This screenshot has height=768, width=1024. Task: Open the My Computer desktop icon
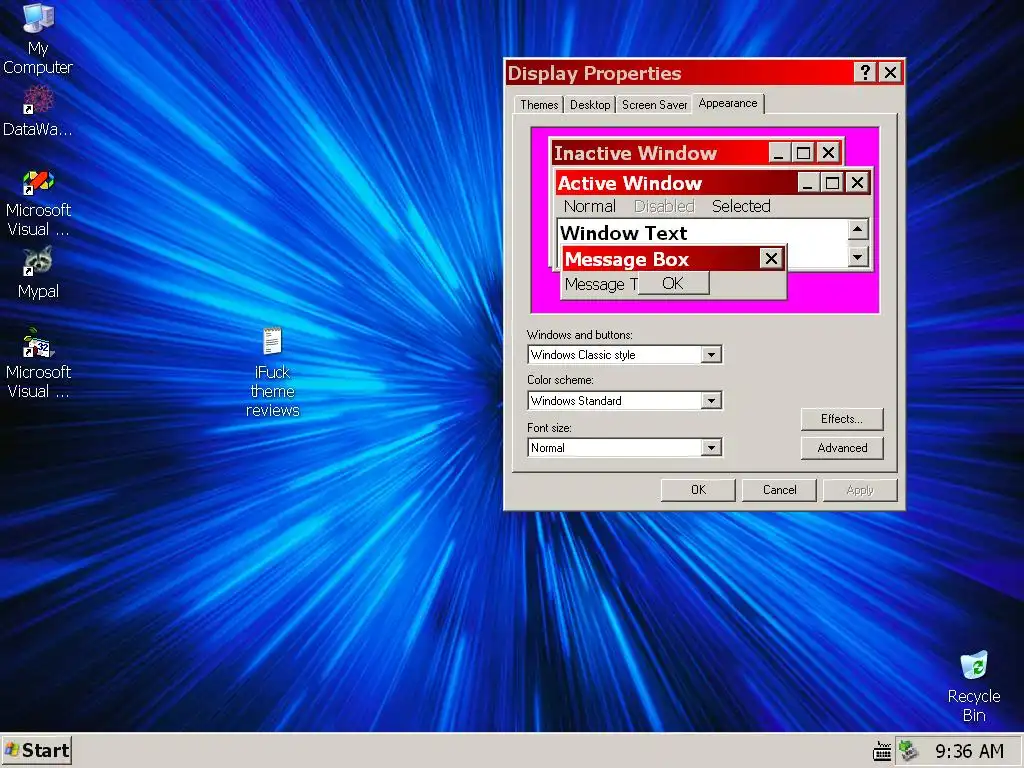click(x=38, y=39)
